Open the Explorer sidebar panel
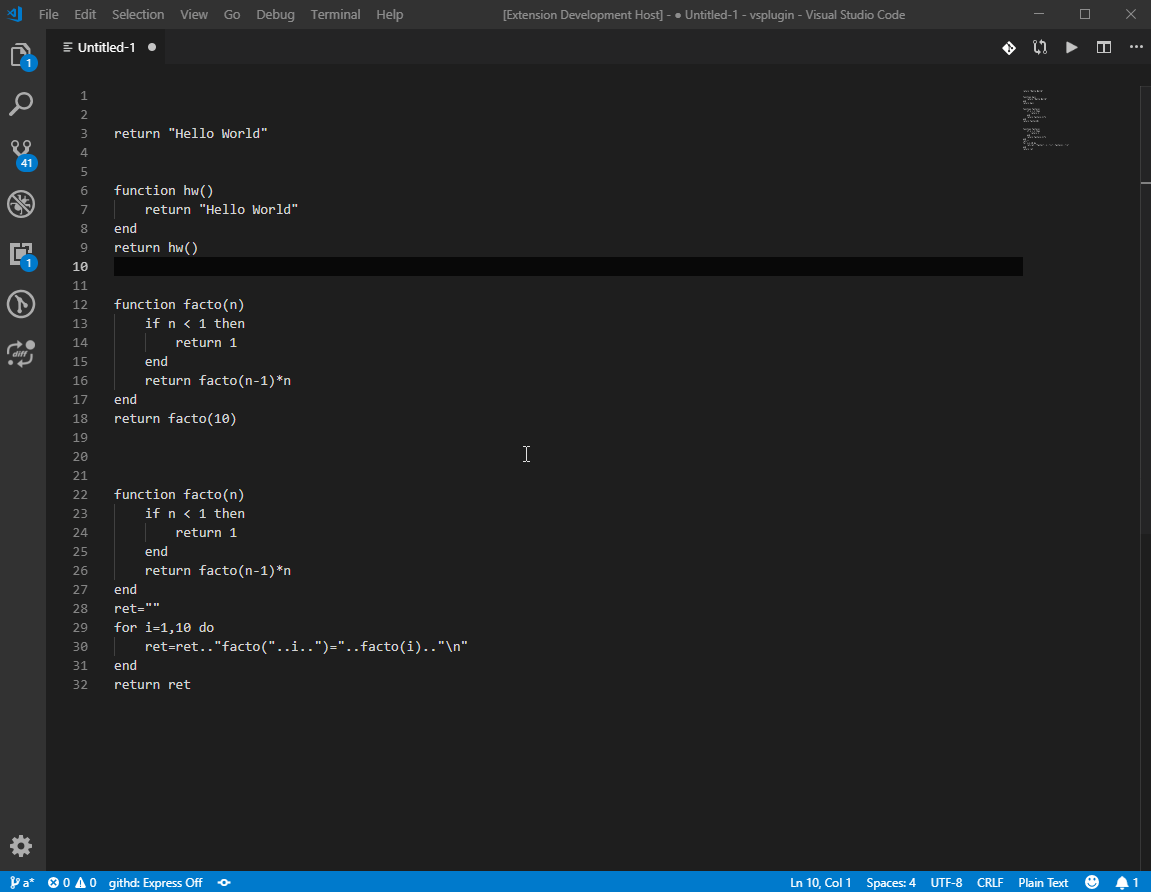The image size is (1151, 892). [21, 55]
